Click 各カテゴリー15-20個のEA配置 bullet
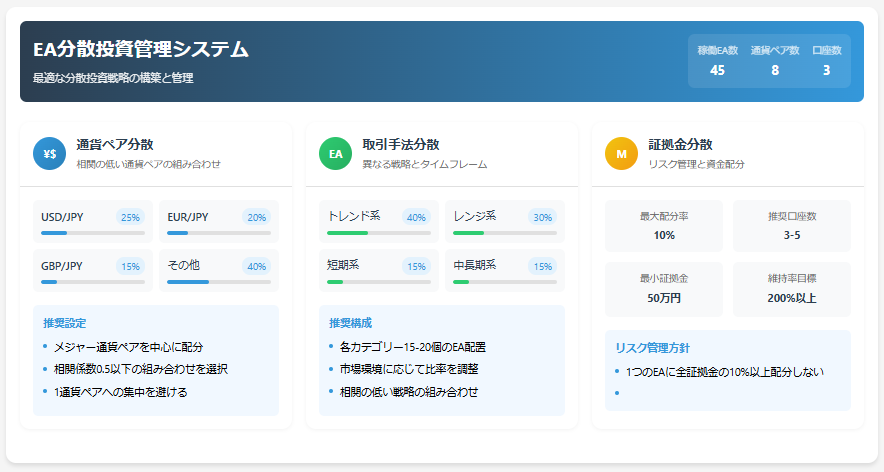This screenshot has height=472, width=884. pos(413,347)
